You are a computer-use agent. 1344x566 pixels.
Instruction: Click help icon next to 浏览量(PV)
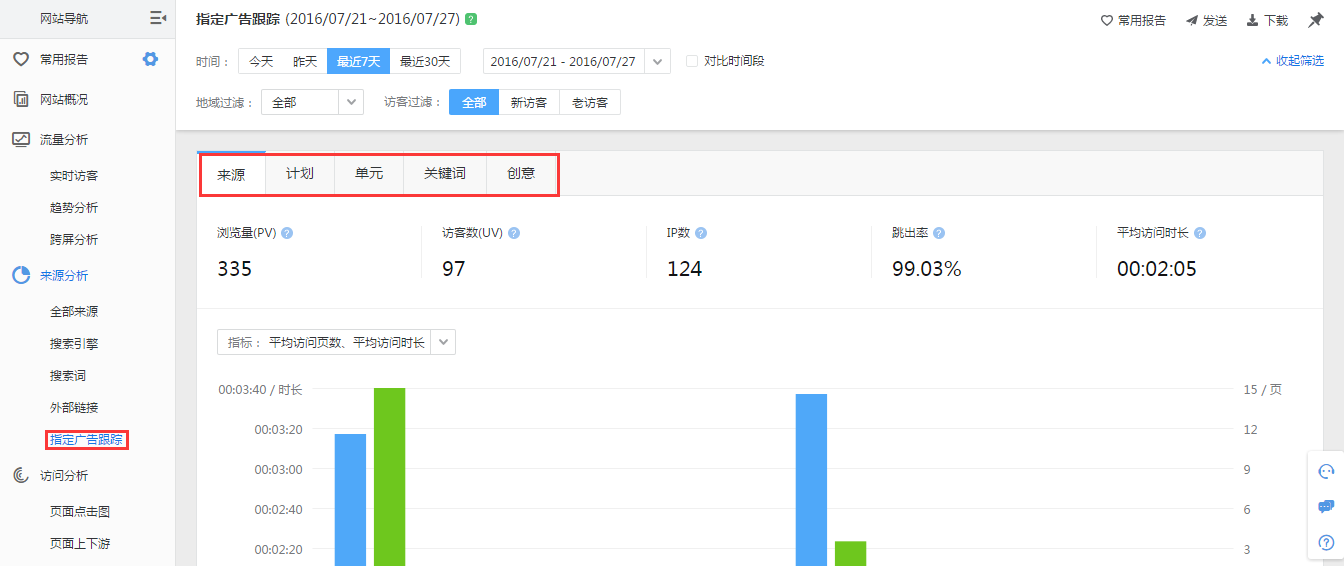[287, 233]
